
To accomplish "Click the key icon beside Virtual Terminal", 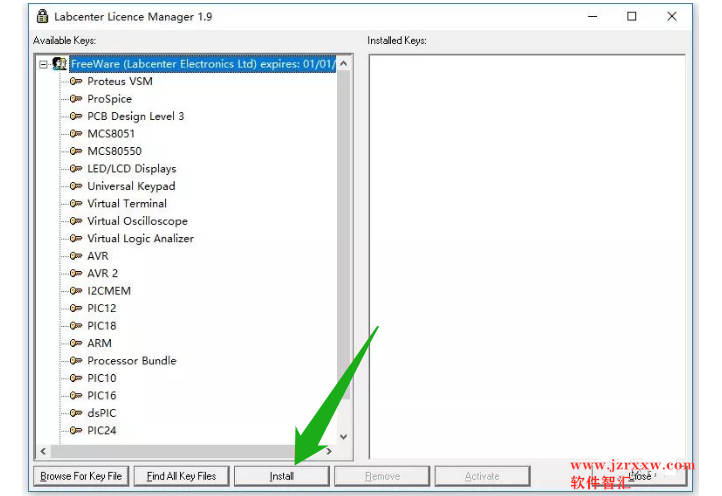I will click(x=76, y=204).
